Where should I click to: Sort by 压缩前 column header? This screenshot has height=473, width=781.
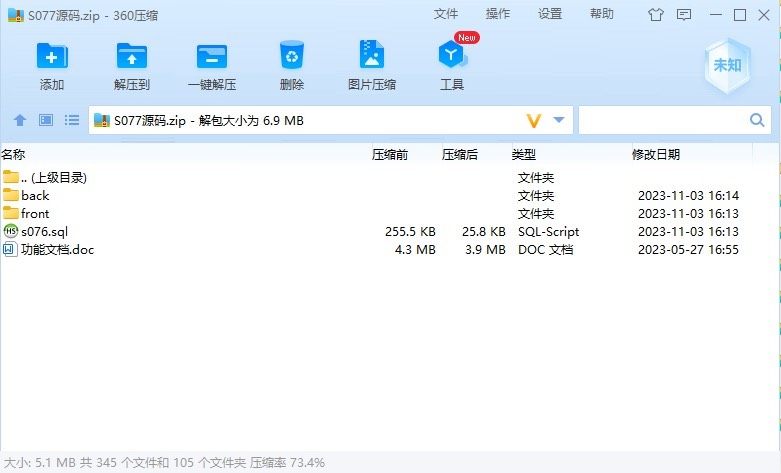(x=390, y=155)
